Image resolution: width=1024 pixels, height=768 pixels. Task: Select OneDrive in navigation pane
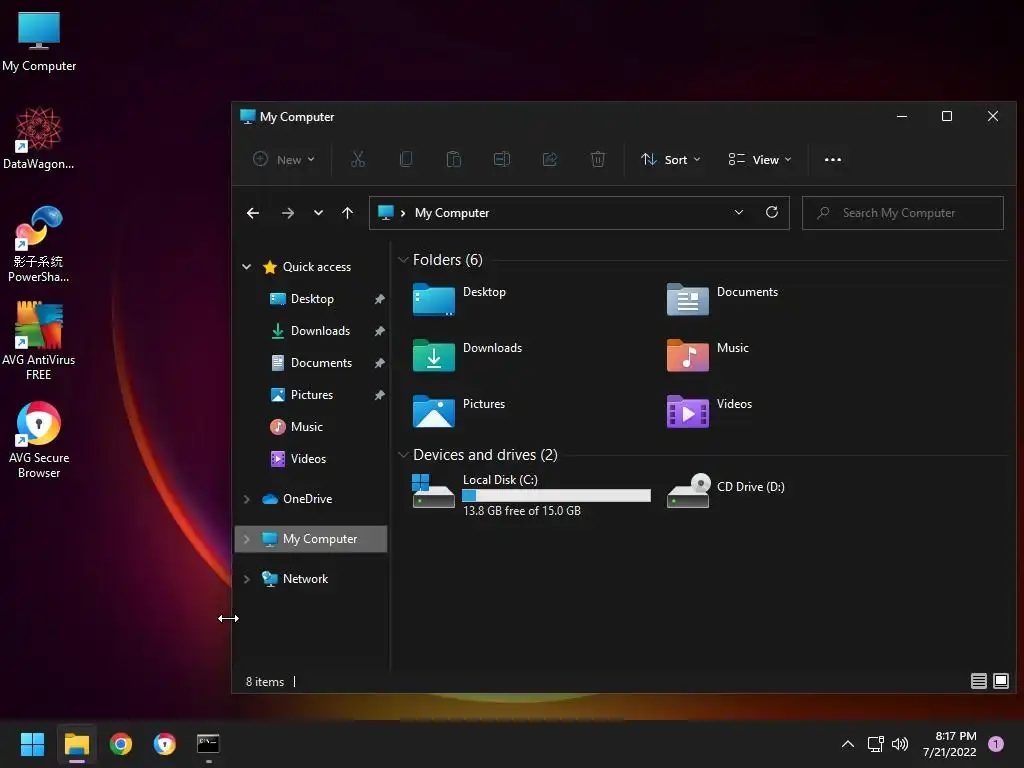click(307, 499)
